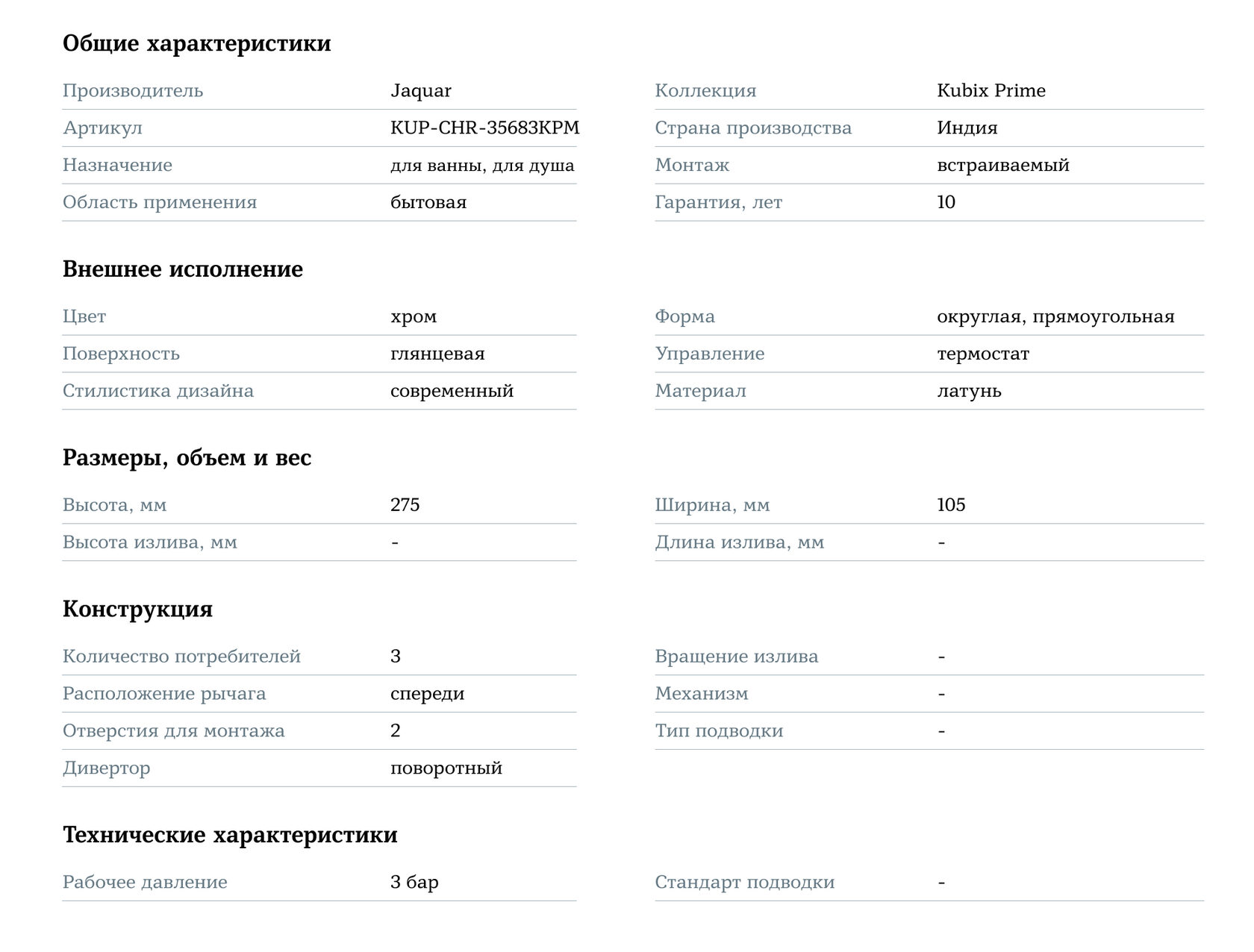The height and width of the screenshot is (952, 1254).
Task: Click the Внешнее исполнение section heading
Action: click(182, 269)
